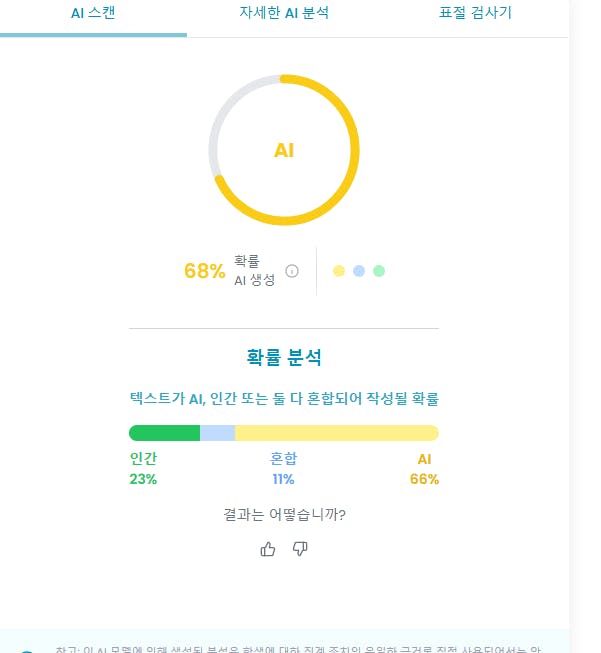Switch to the AI 스캔 tab
The width and height of the screenshot is (601, 653).
(93, 14)
